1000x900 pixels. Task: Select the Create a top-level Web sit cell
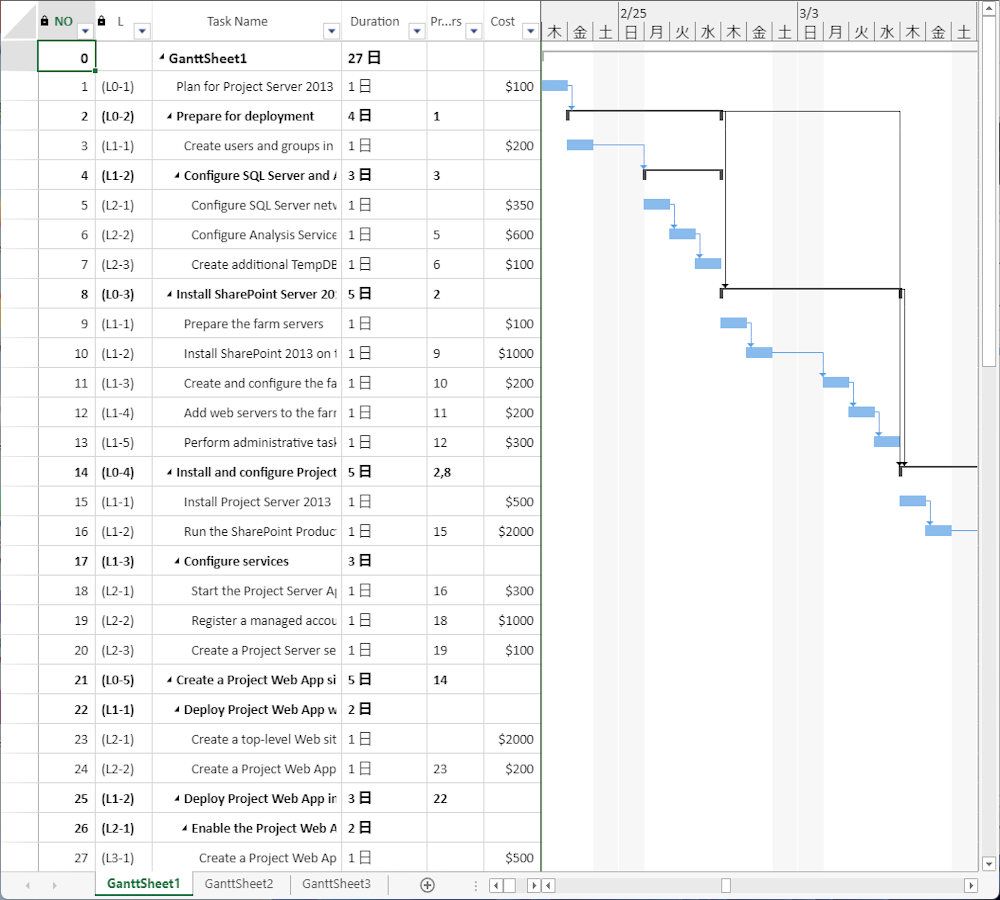[247, 739]
